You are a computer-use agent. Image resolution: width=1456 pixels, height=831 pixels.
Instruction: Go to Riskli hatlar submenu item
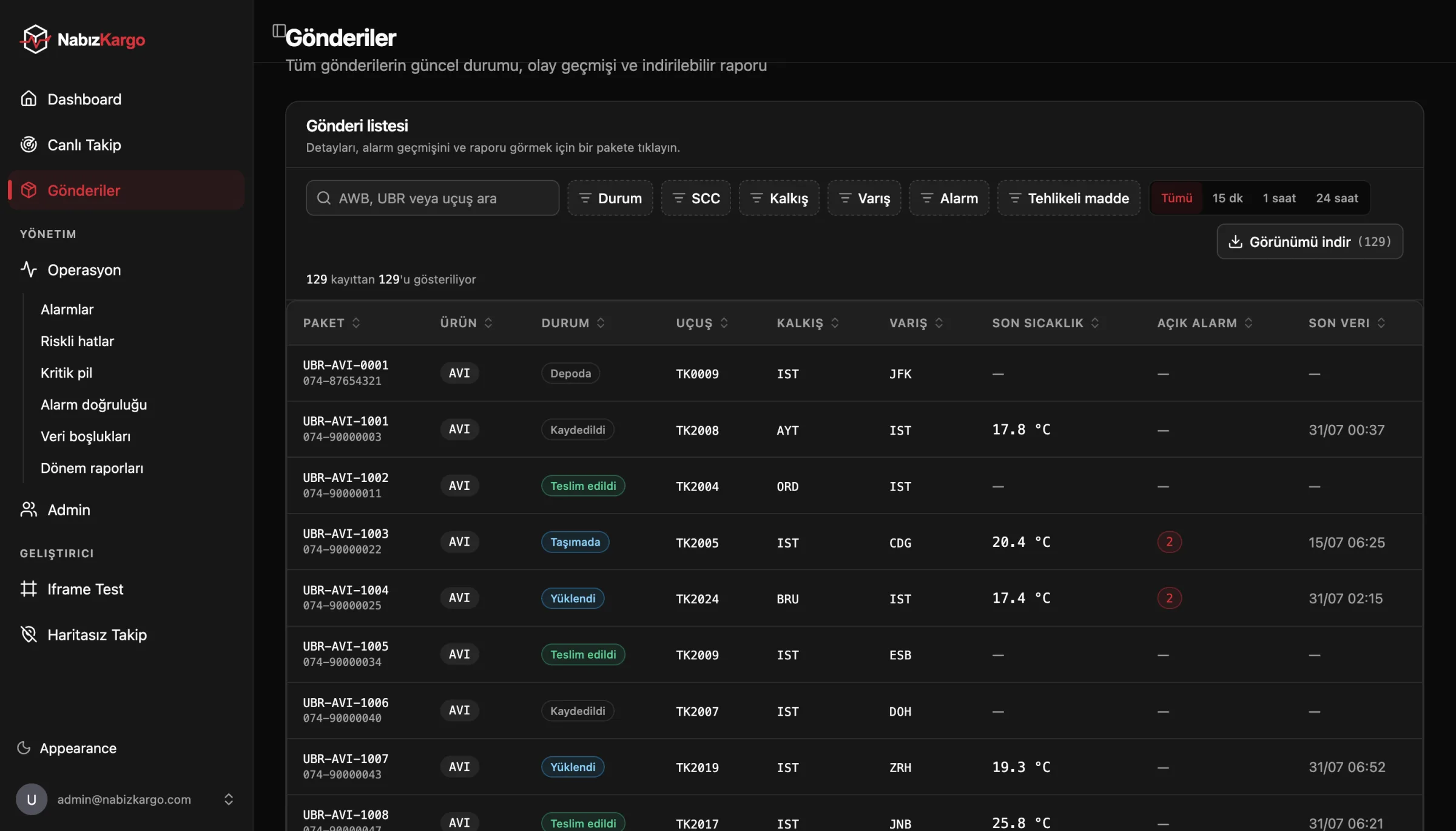[77, 341]
